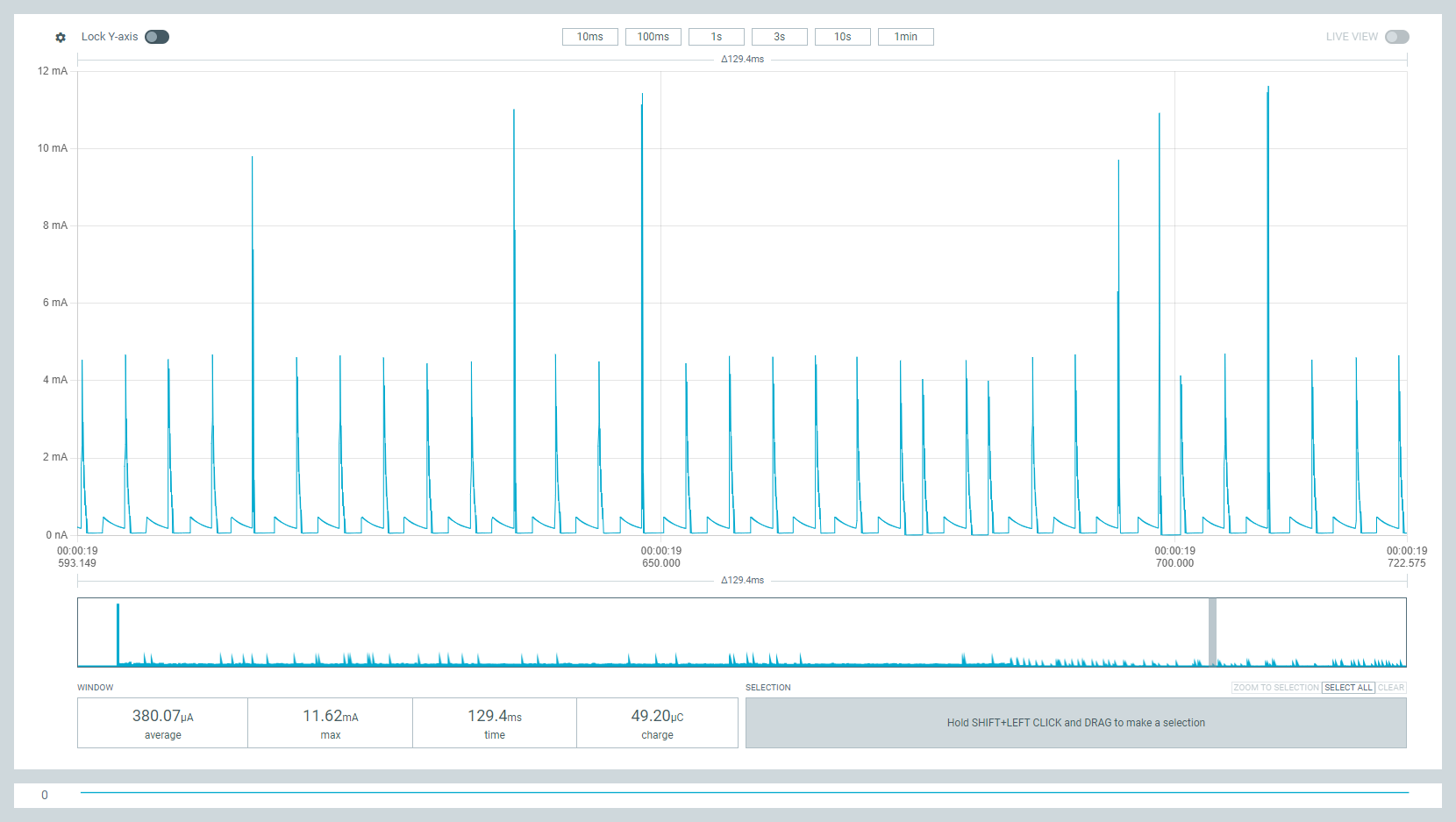Choose the 3s window preset
Viewport: 1456px width, 822px height.
[x=779, y=37]
